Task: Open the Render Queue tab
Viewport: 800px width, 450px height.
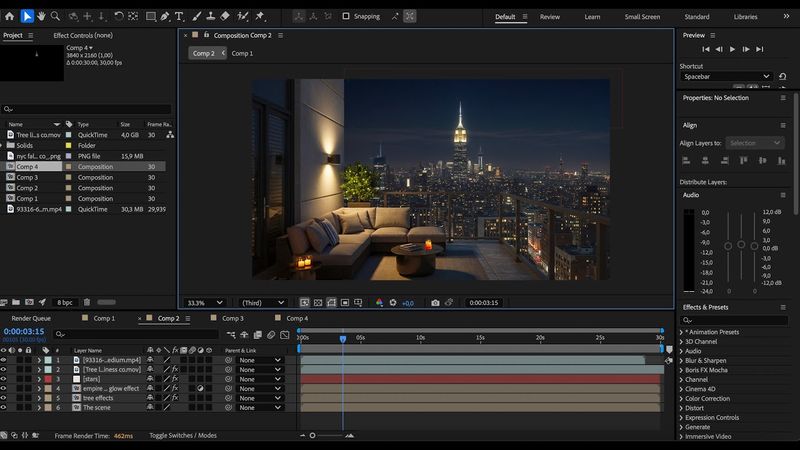Action: tap(31, 318)
